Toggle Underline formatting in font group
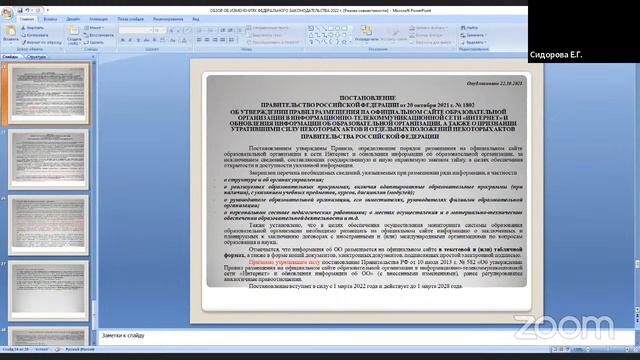640x360 pixels. pyautogui.click(x=138, y=40)
